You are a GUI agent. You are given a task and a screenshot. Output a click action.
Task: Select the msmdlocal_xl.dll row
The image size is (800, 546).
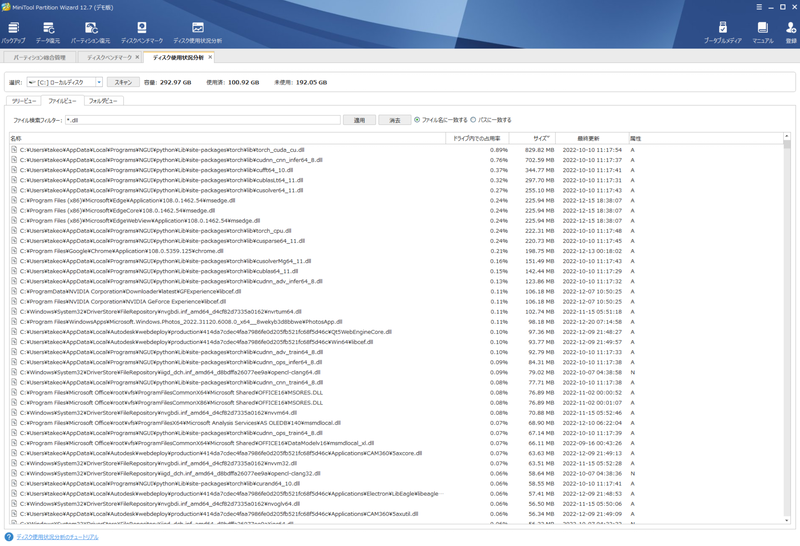[396, 443]
